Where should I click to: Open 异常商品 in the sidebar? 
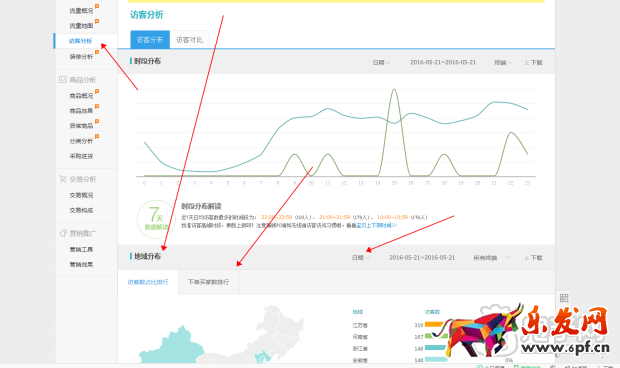tap(81, 126)
